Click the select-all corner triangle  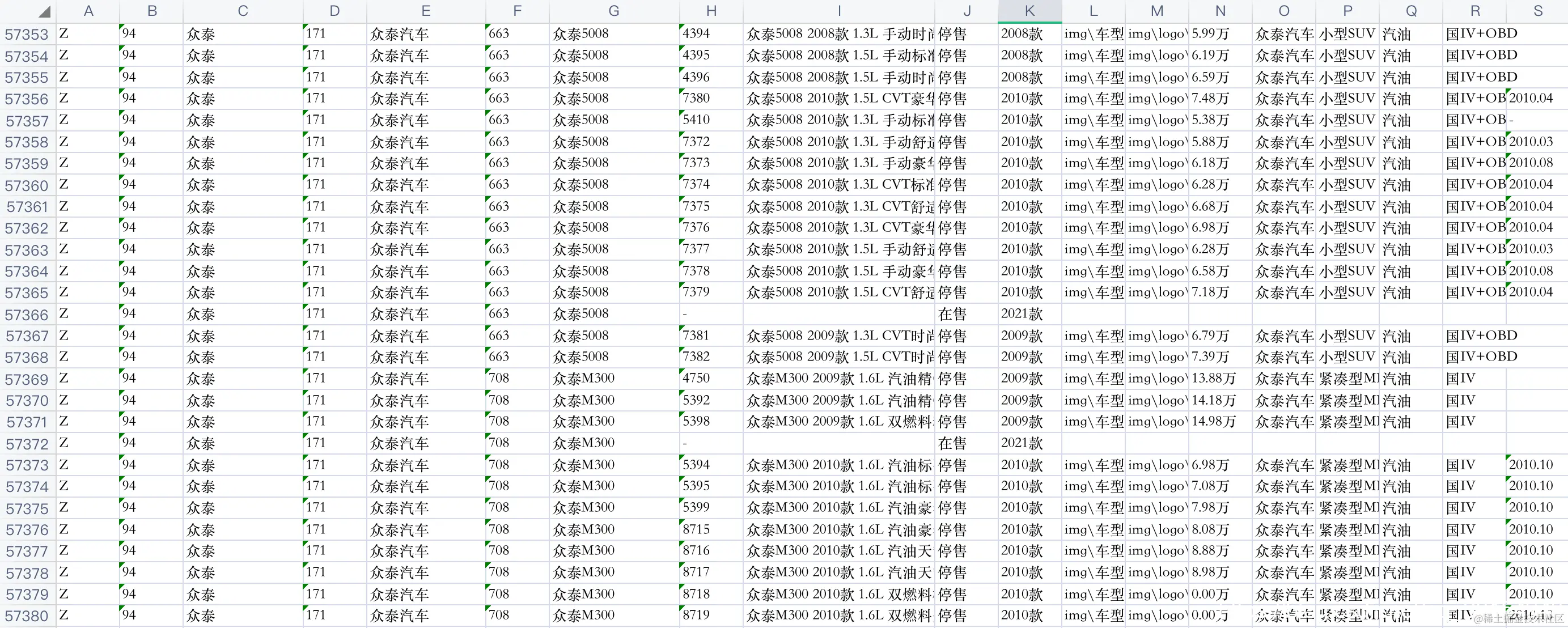[44, 12]
